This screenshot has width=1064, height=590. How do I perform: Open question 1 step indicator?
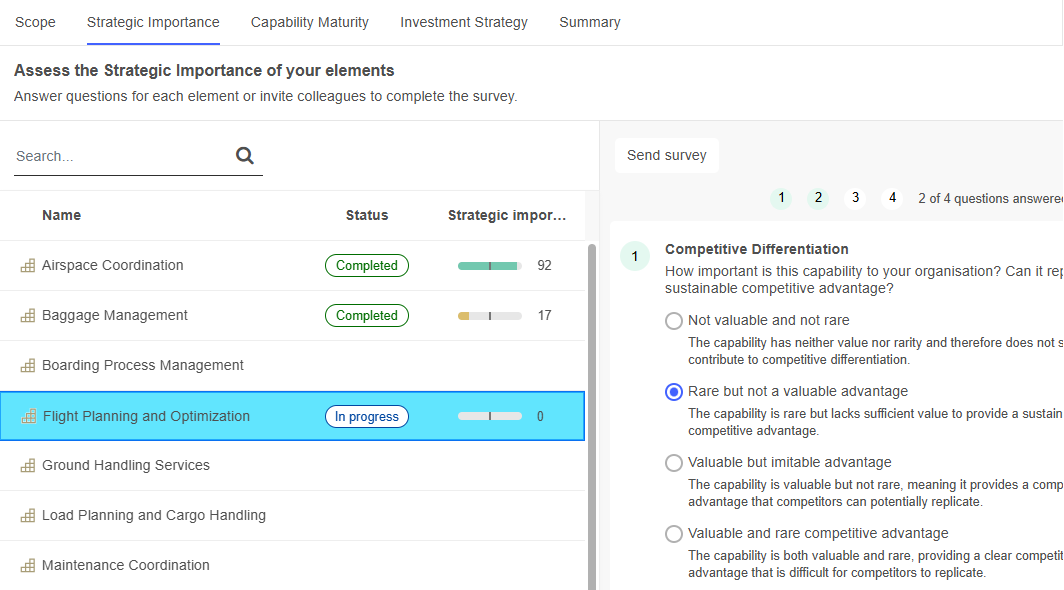[781, 198]
